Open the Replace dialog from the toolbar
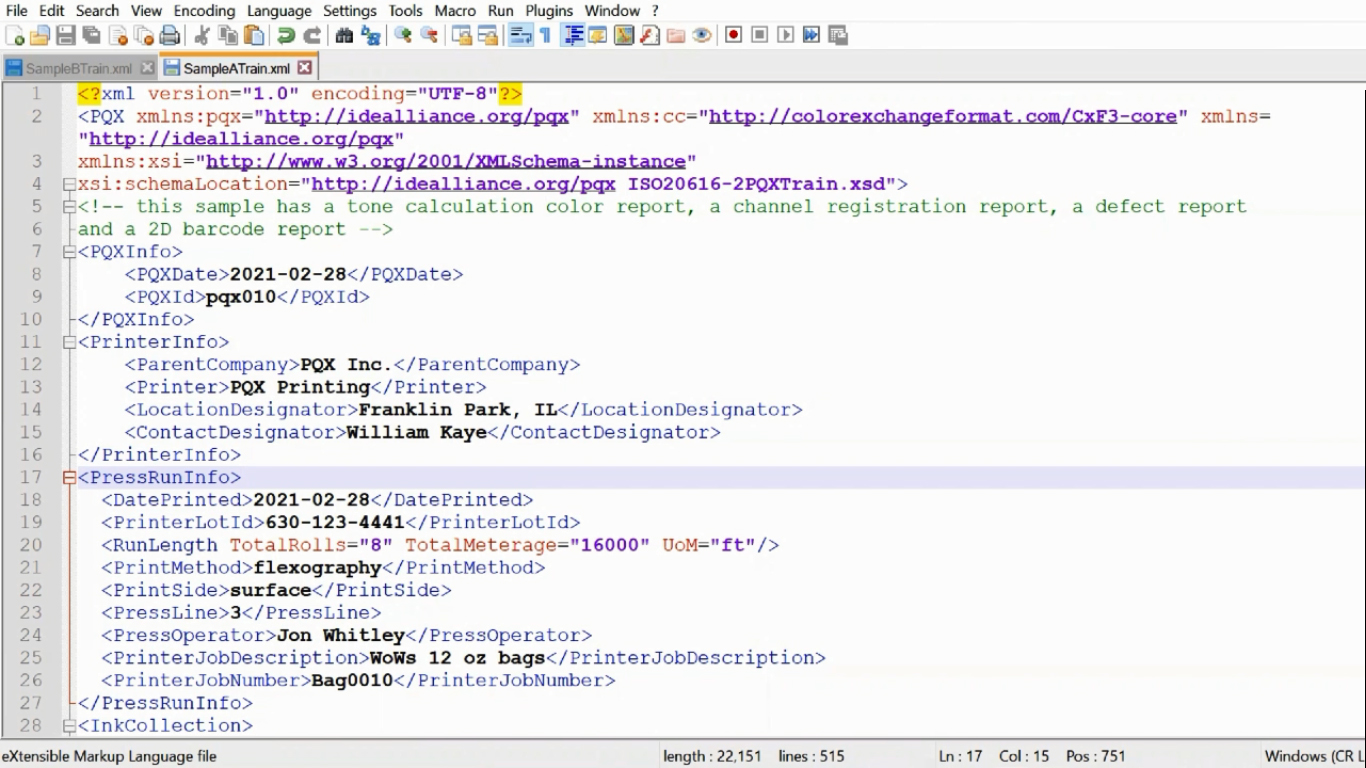Viewport: 1366px width, 768px height. pyautogui.click(x=370, y=35)
